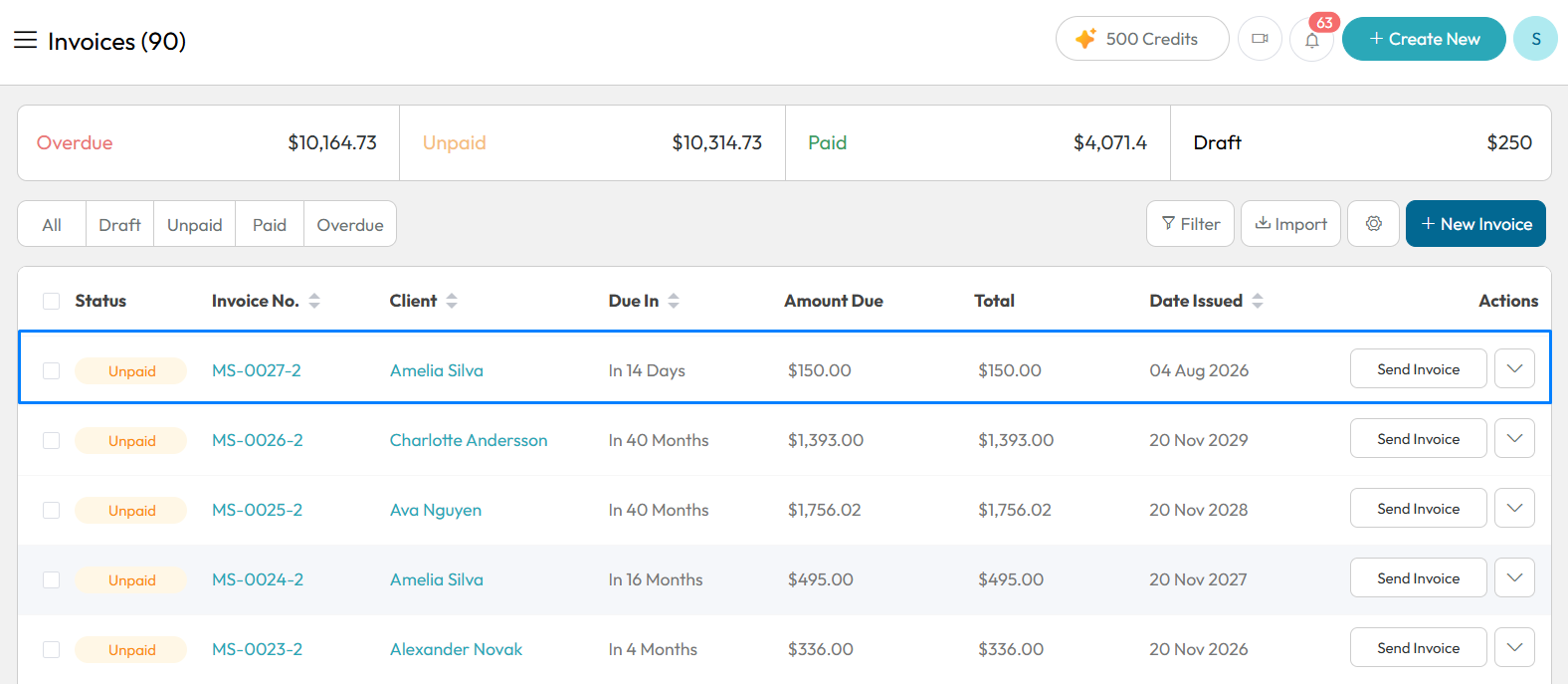Open client Amelia Silva on MS-0024-2
The height and width of the screenshot is (684, 1568).
click(x=437, y=579)
